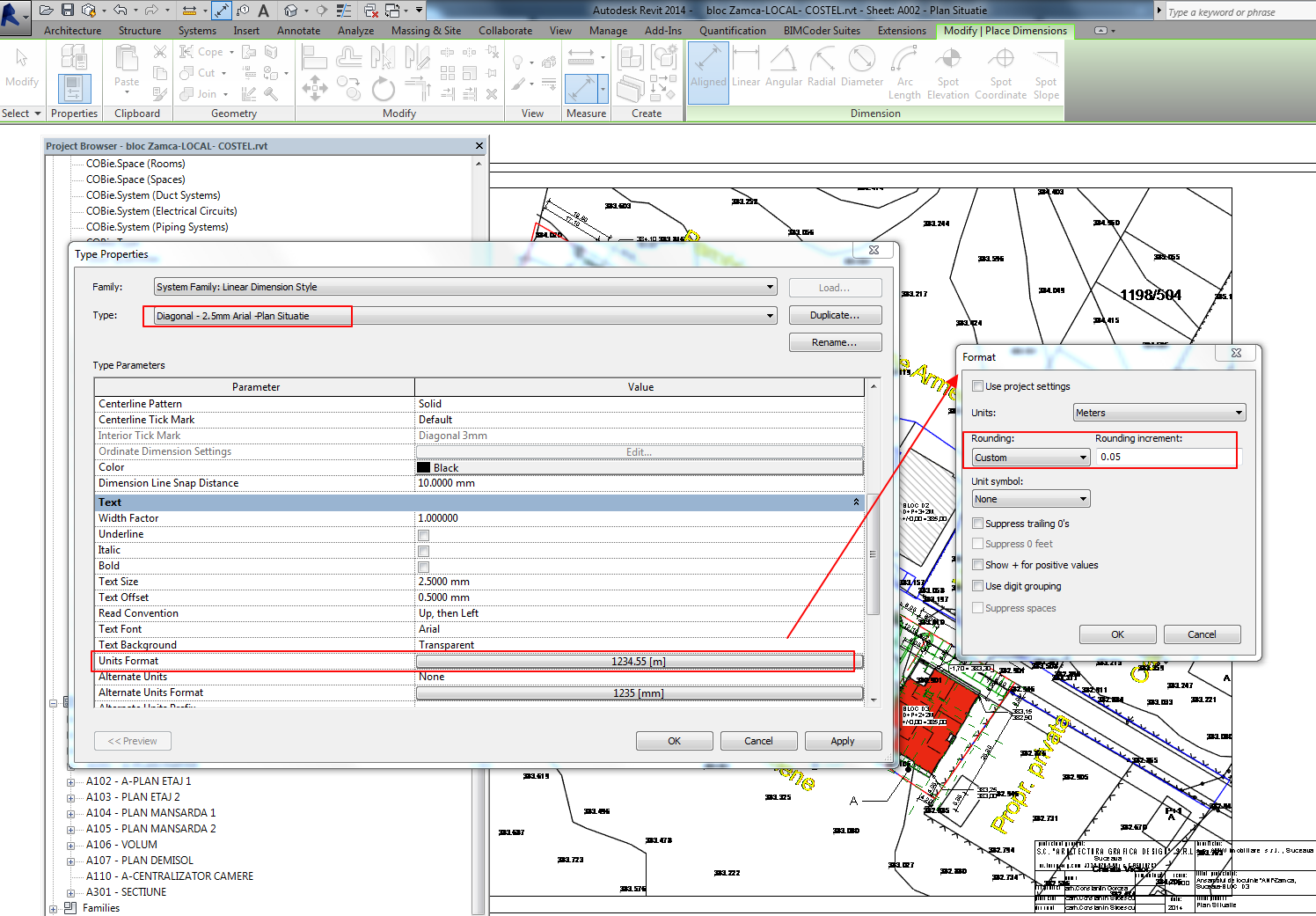
Task: Select the Diameter dimension tool
Action: tap(862, 69)
